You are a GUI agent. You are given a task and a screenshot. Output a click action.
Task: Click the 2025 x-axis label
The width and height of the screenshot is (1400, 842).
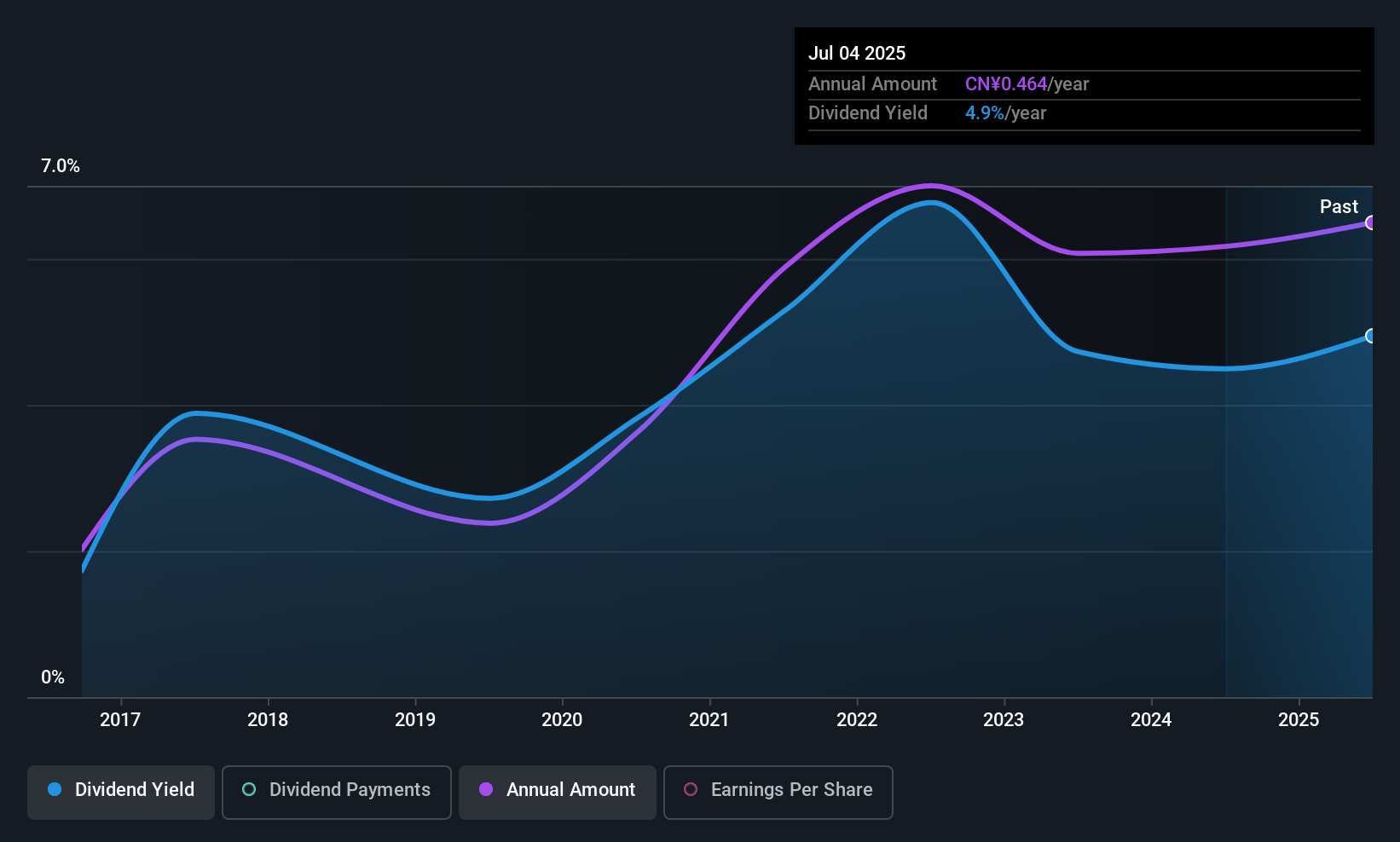click(x=1299, y=719)
